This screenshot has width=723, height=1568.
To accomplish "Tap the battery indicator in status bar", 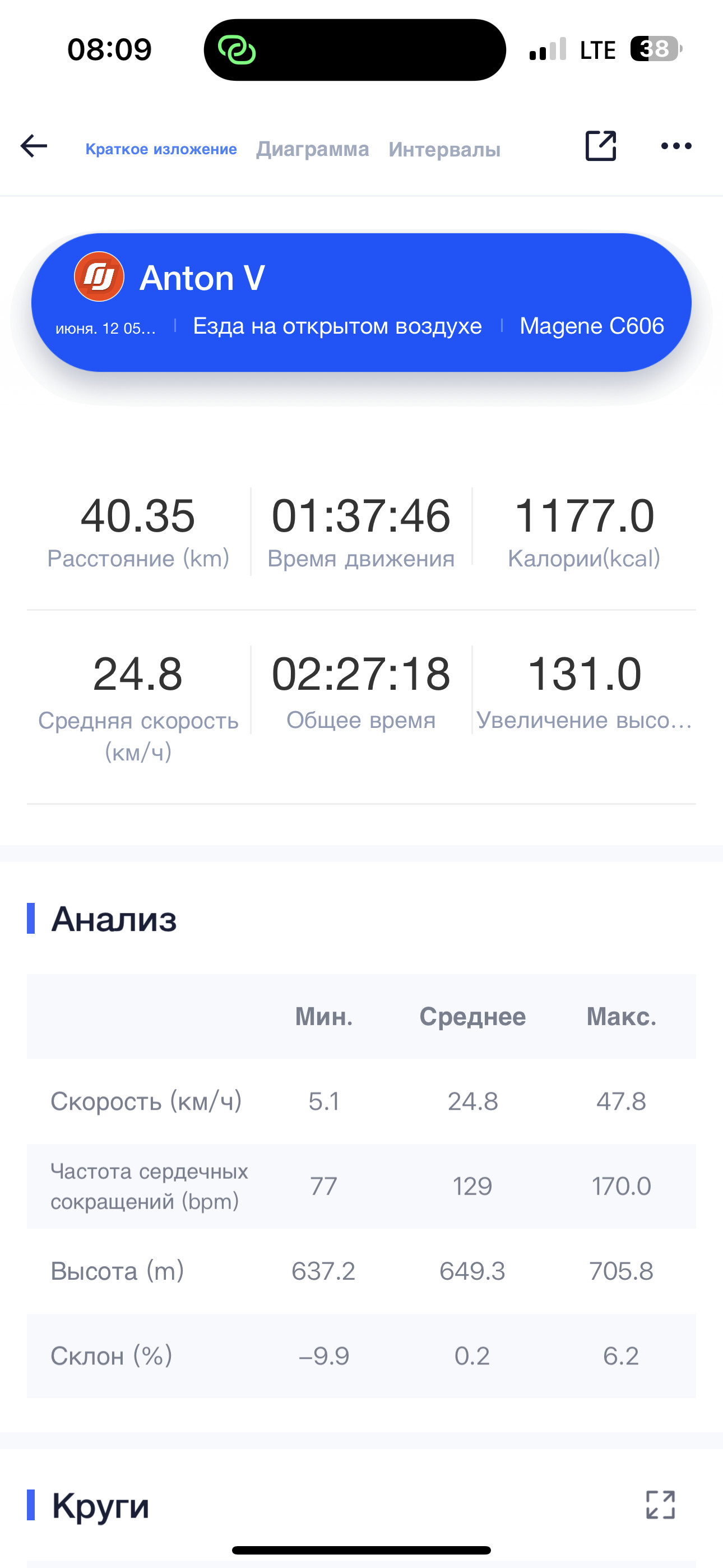I will tap(656, 49).
